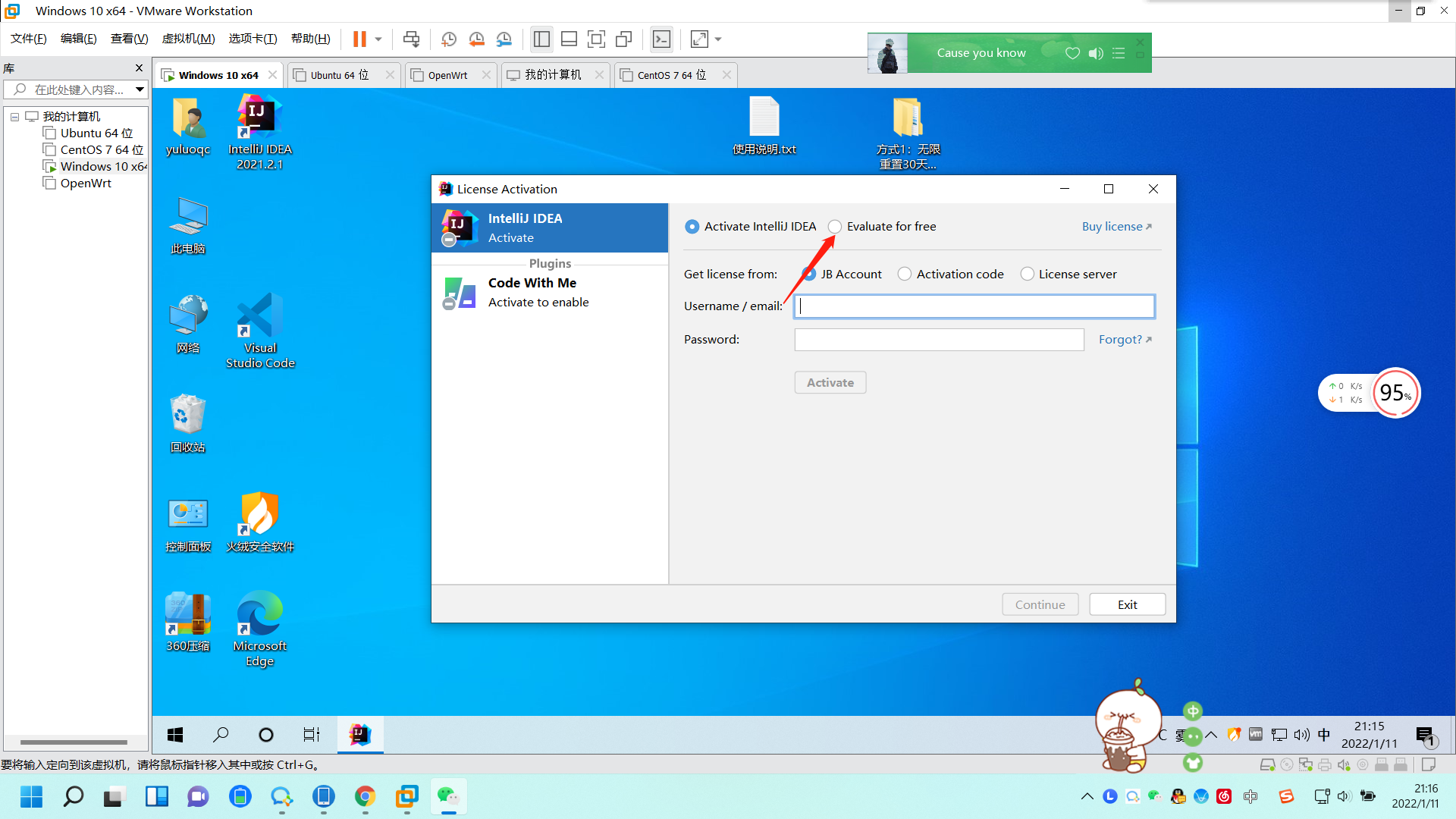Click VMware revert snapshot icon
This screenshot has width=1456, height=819.
(476, 39)
